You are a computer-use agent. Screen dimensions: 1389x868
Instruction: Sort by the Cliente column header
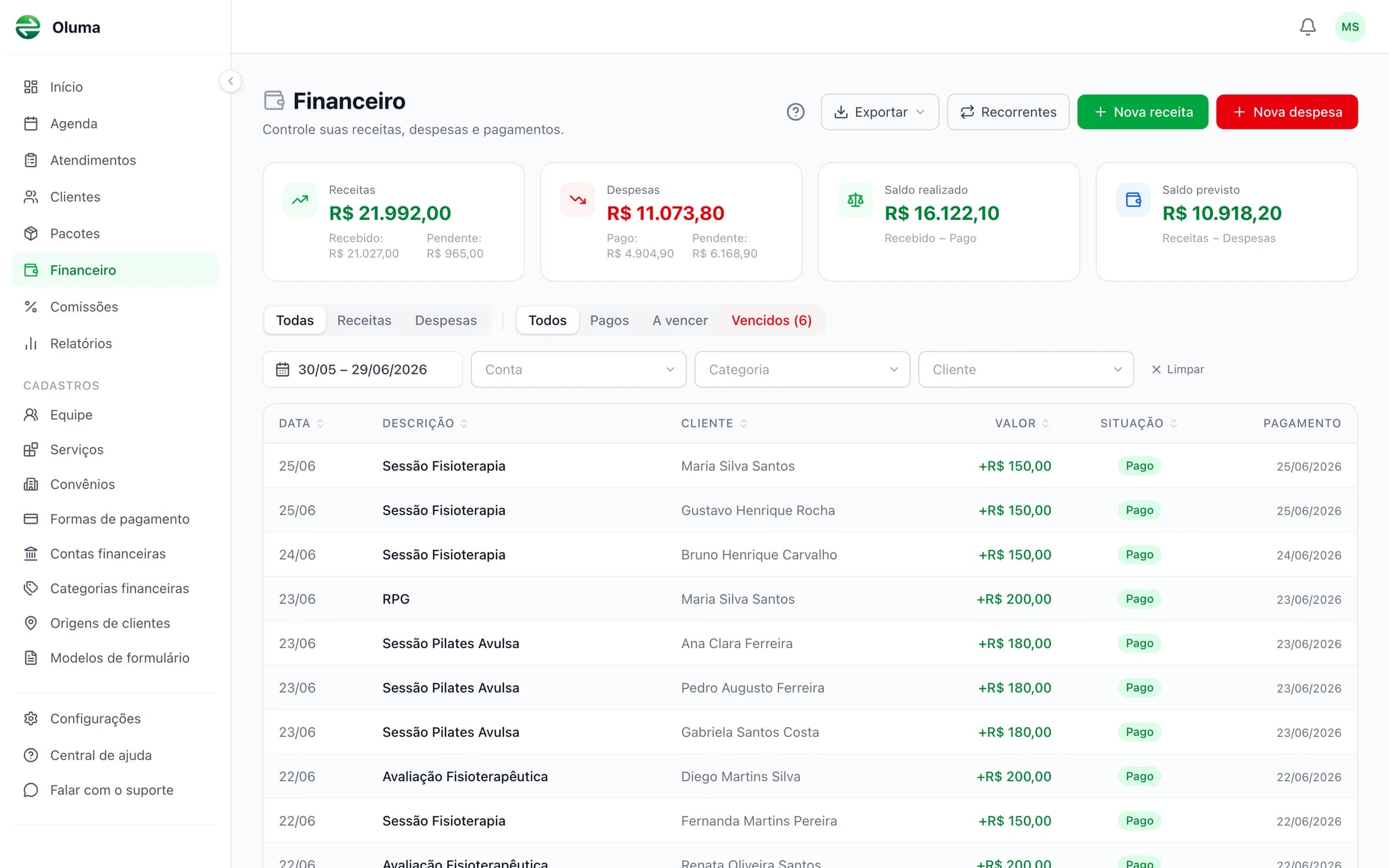pos(714,423)
